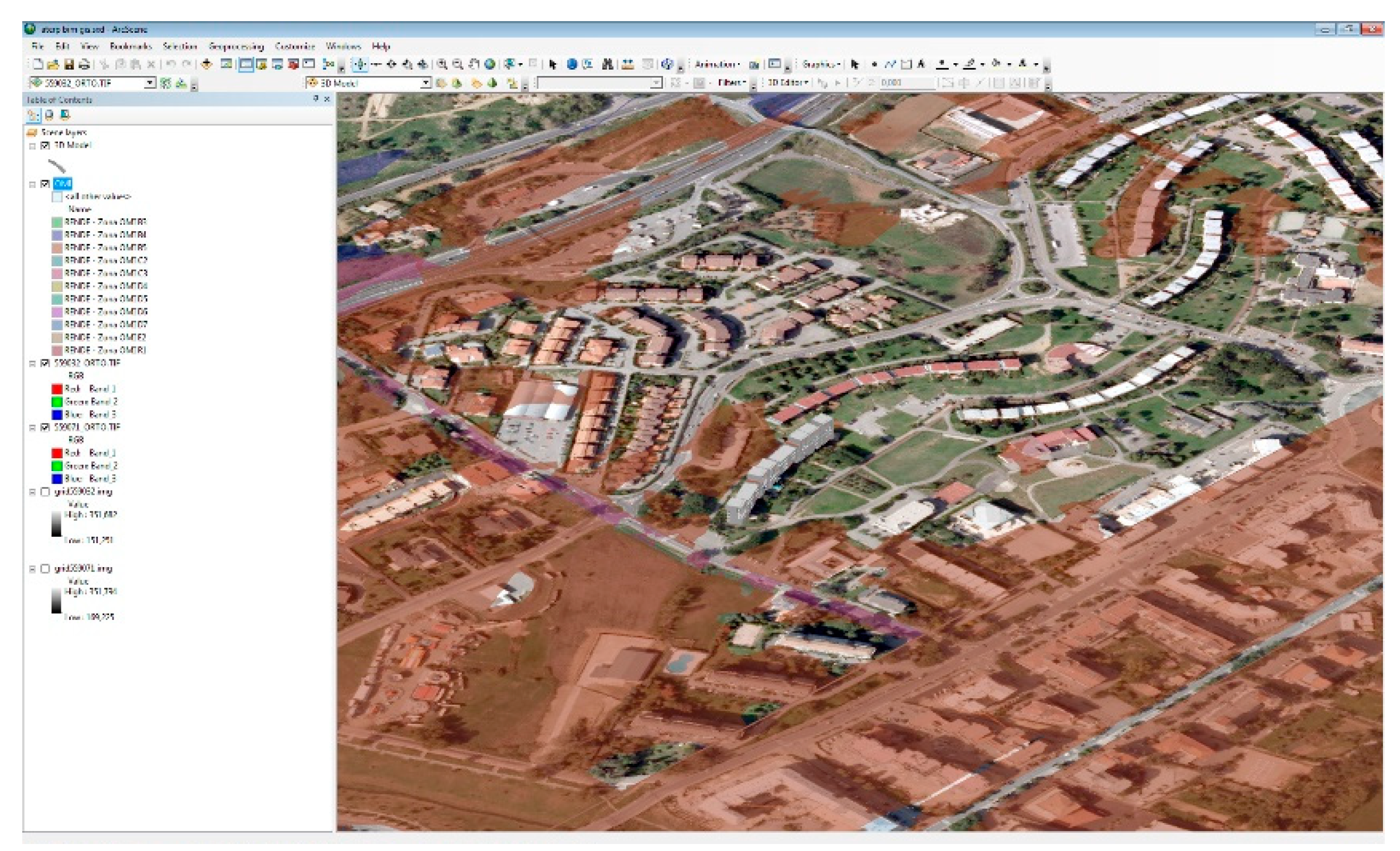Open the Bookmarks menu
The image size is (1400, 851).
coord(131,46)
